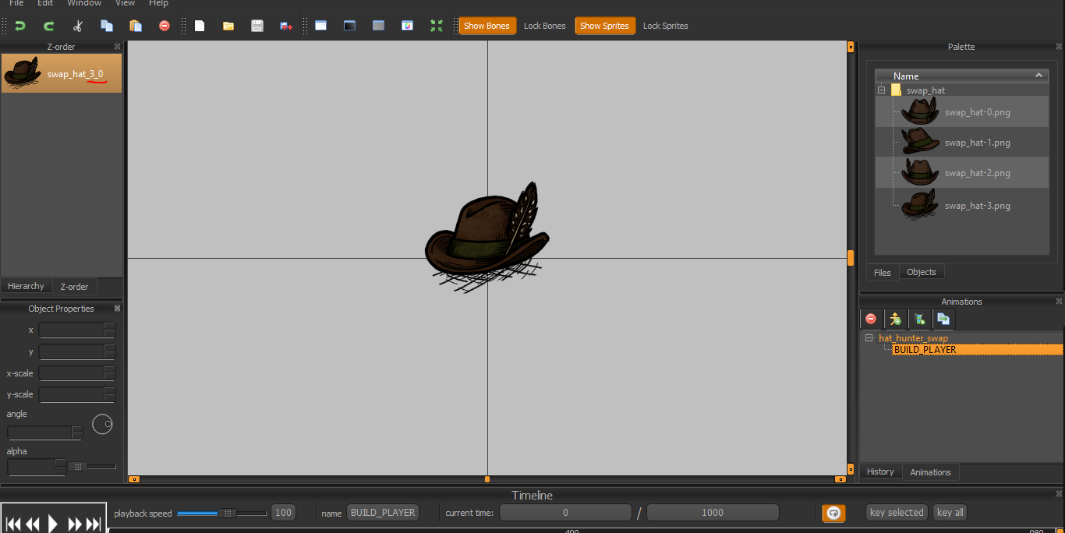
Task: Collapse the hat_hunter_swap entity tree
Action: point(869,338)
